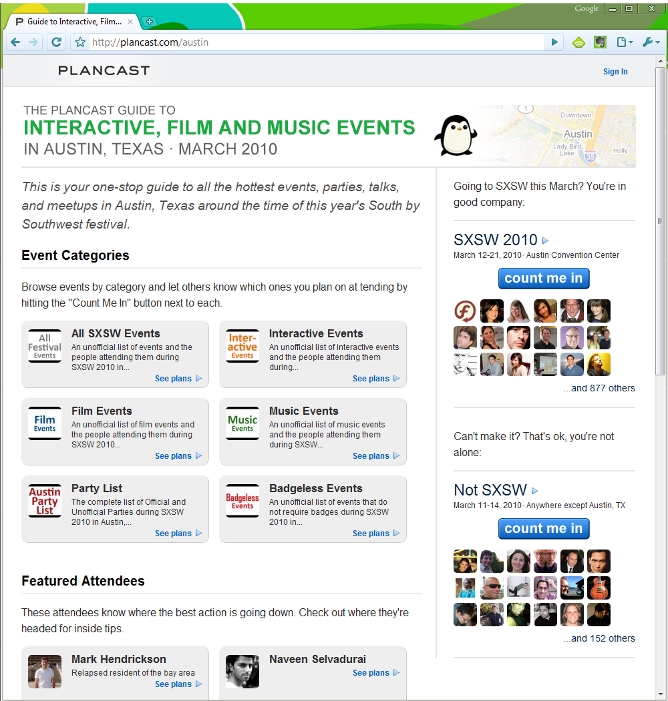The image size is (668, 701).
Task: Open the Music Events heading
Action: [x=304, y=411]
